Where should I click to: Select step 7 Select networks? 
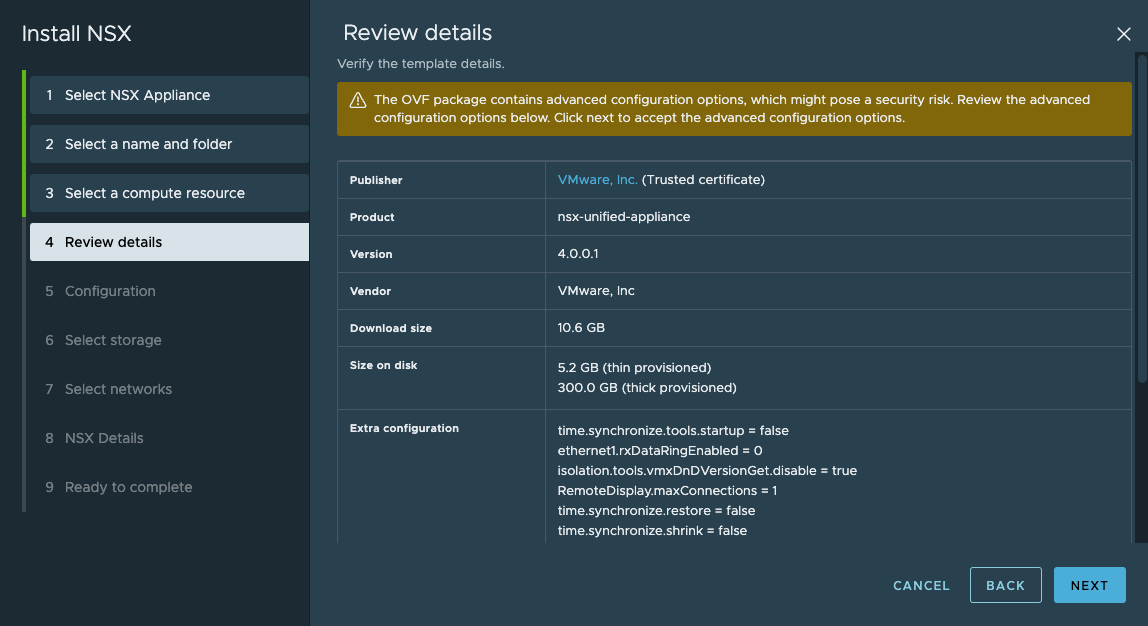[x=169, y=390]
